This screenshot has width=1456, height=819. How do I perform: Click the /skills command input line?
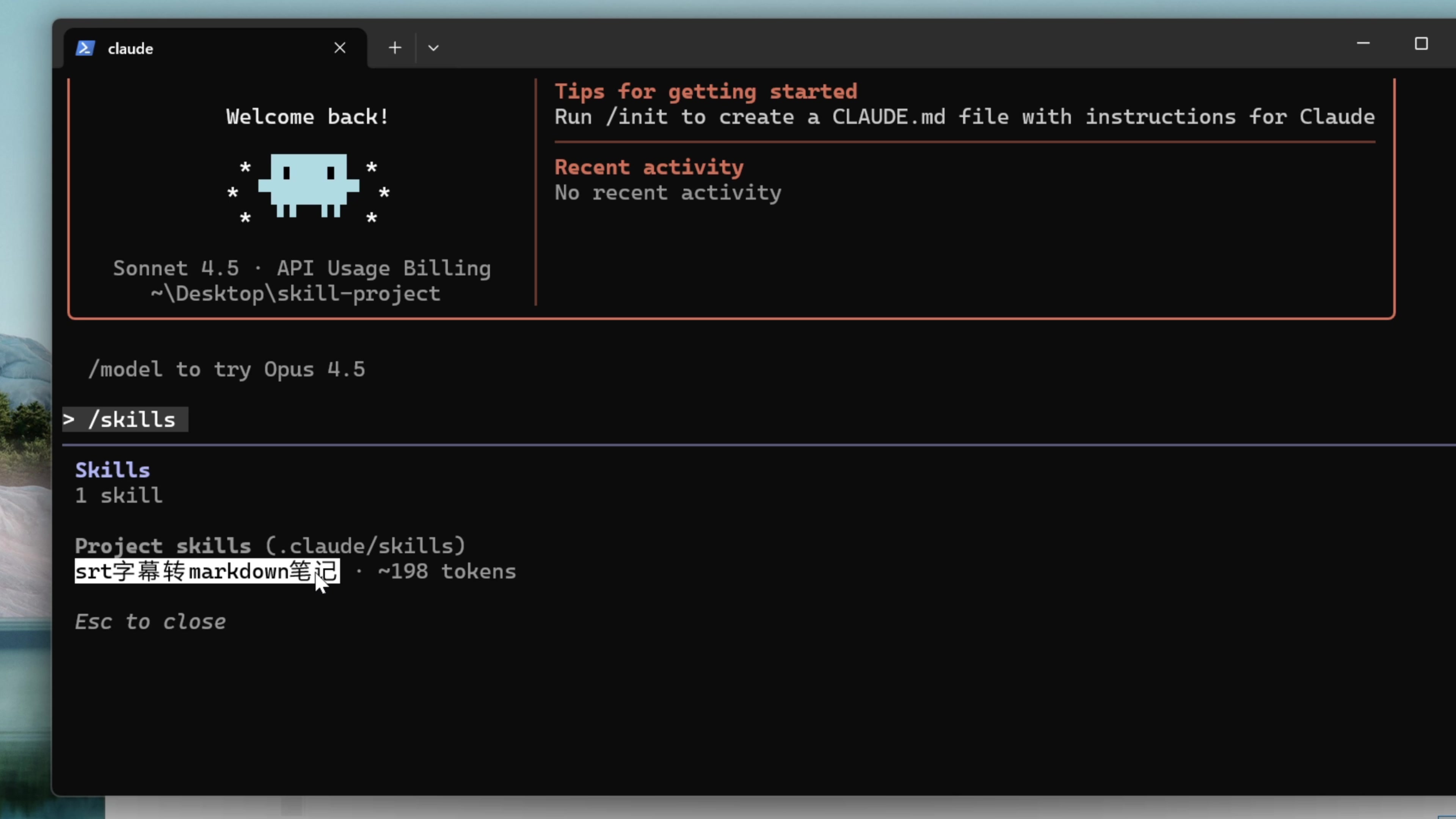[x=131, y=420]
